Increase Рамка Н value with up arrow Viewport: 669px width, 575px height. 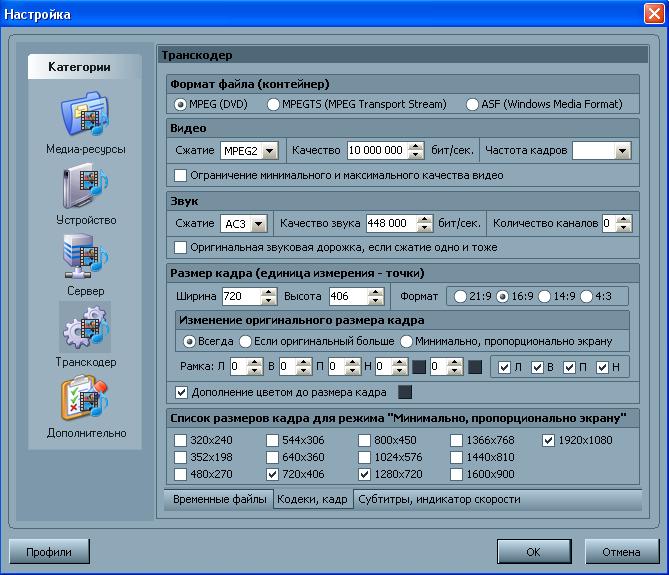[399, 363]
